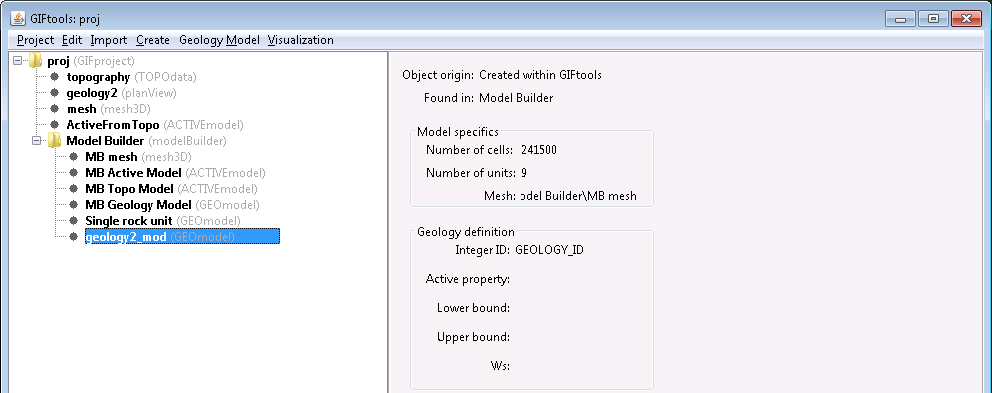992x393 pixels.
Task: Click the Mesh path value text
Action: [x=578, y=196]
